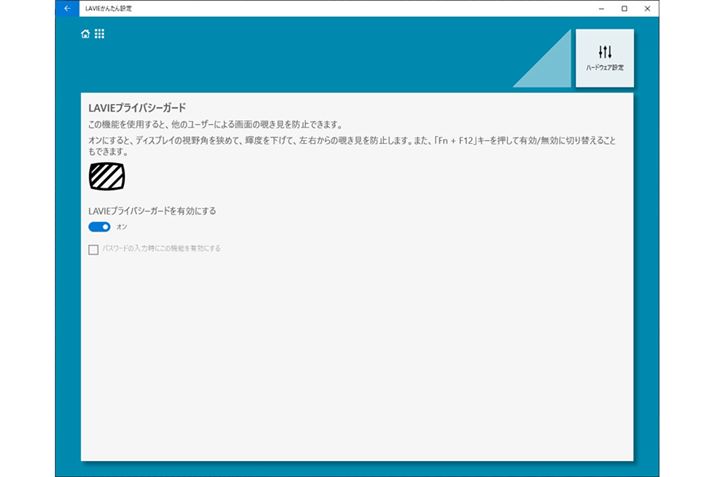Click the オン status label

(122, 227)
